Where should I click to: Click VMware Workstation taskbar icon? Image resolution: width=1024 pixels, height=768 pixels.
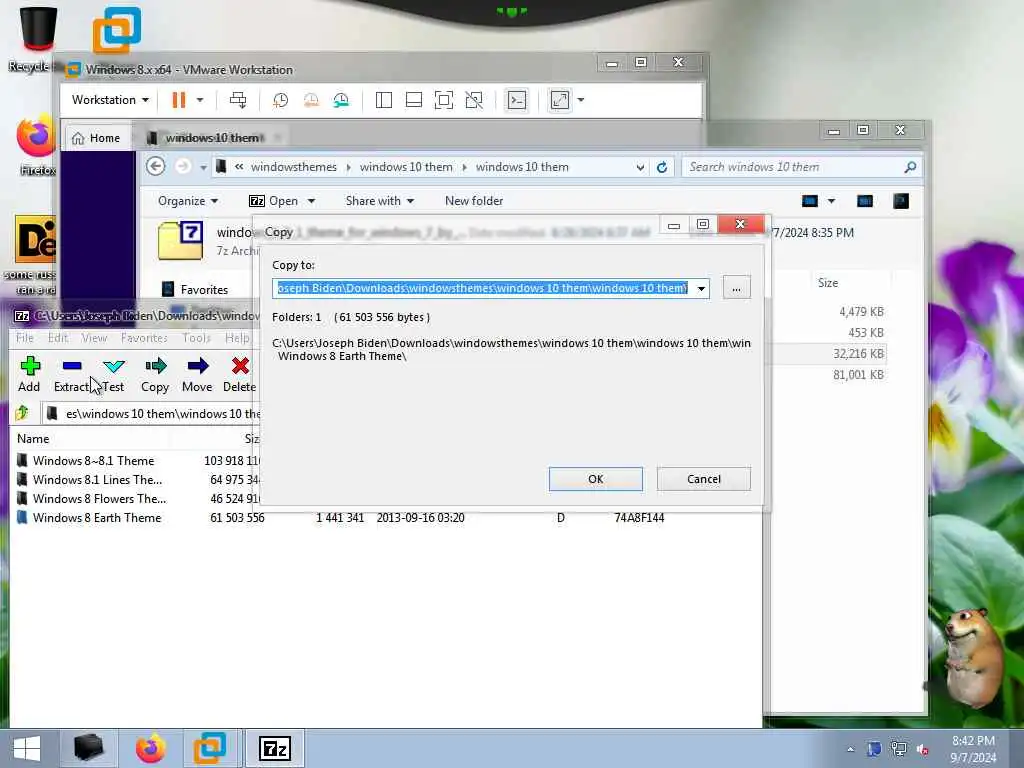(209, 748)
